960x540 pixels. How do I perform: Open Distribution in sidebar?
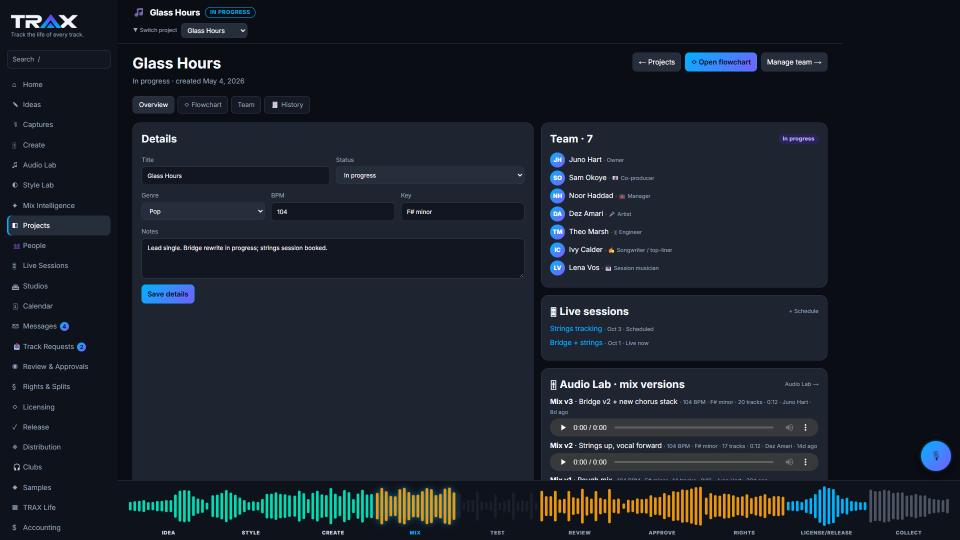[59, 447]
